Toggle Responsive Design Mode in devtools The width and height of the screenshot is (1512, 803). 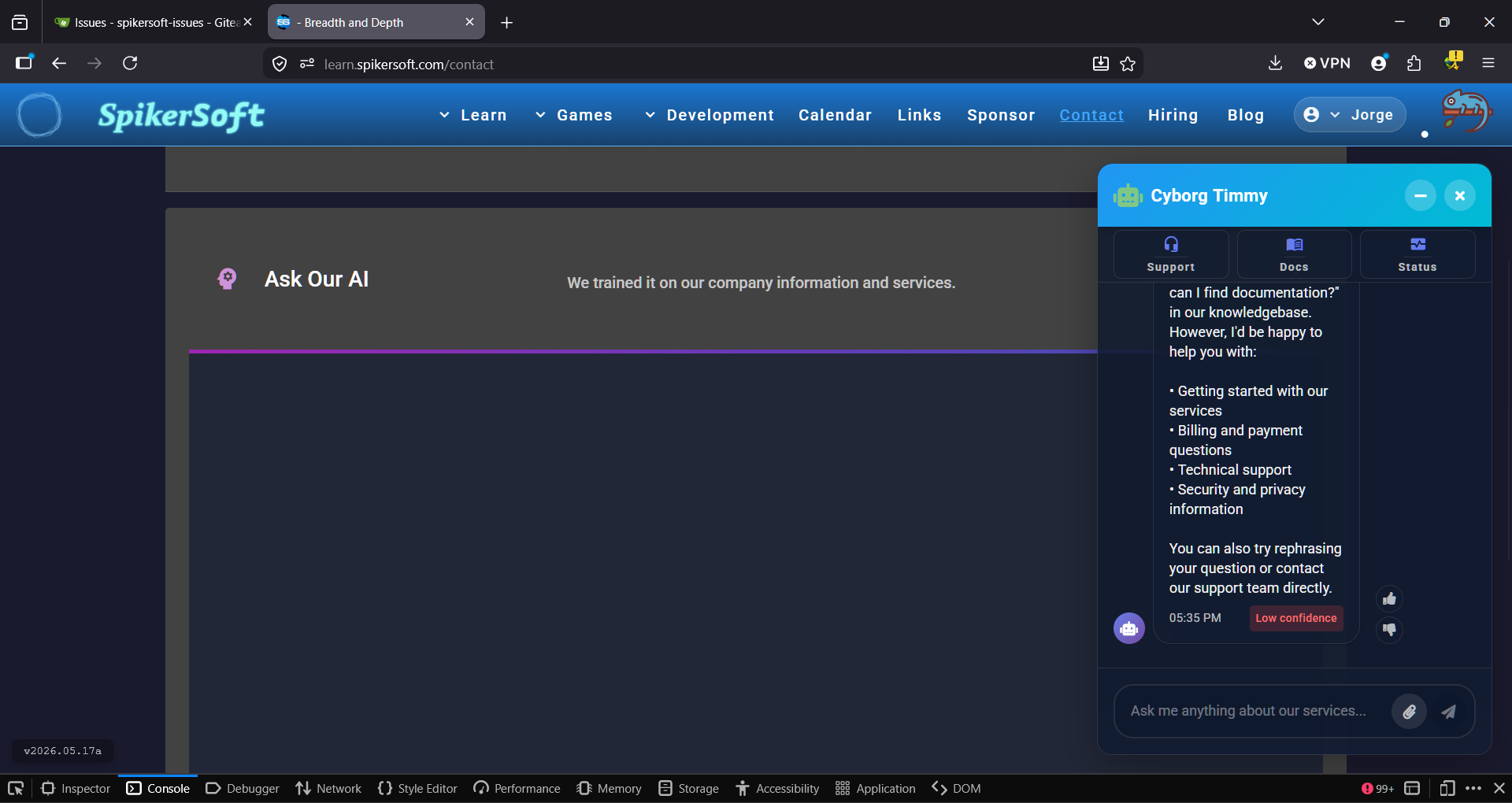tap(1447, 788)
